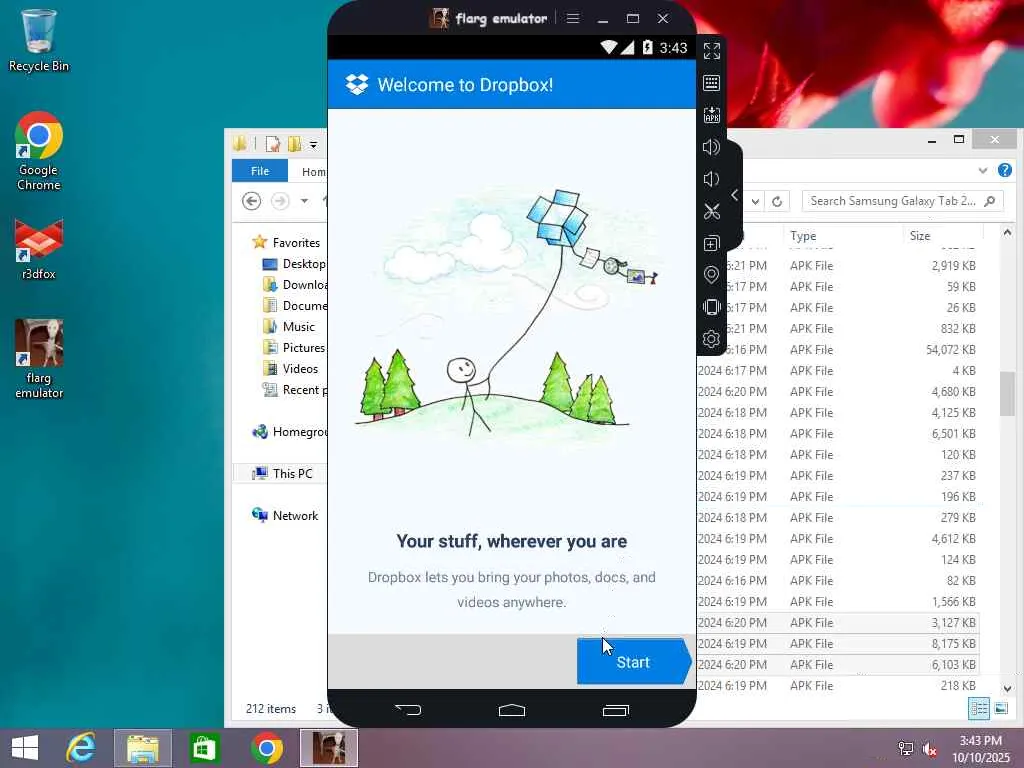Click the Explorer refresh button
The height and width of the screenshot is (768, 1024).
click(777, 201)
